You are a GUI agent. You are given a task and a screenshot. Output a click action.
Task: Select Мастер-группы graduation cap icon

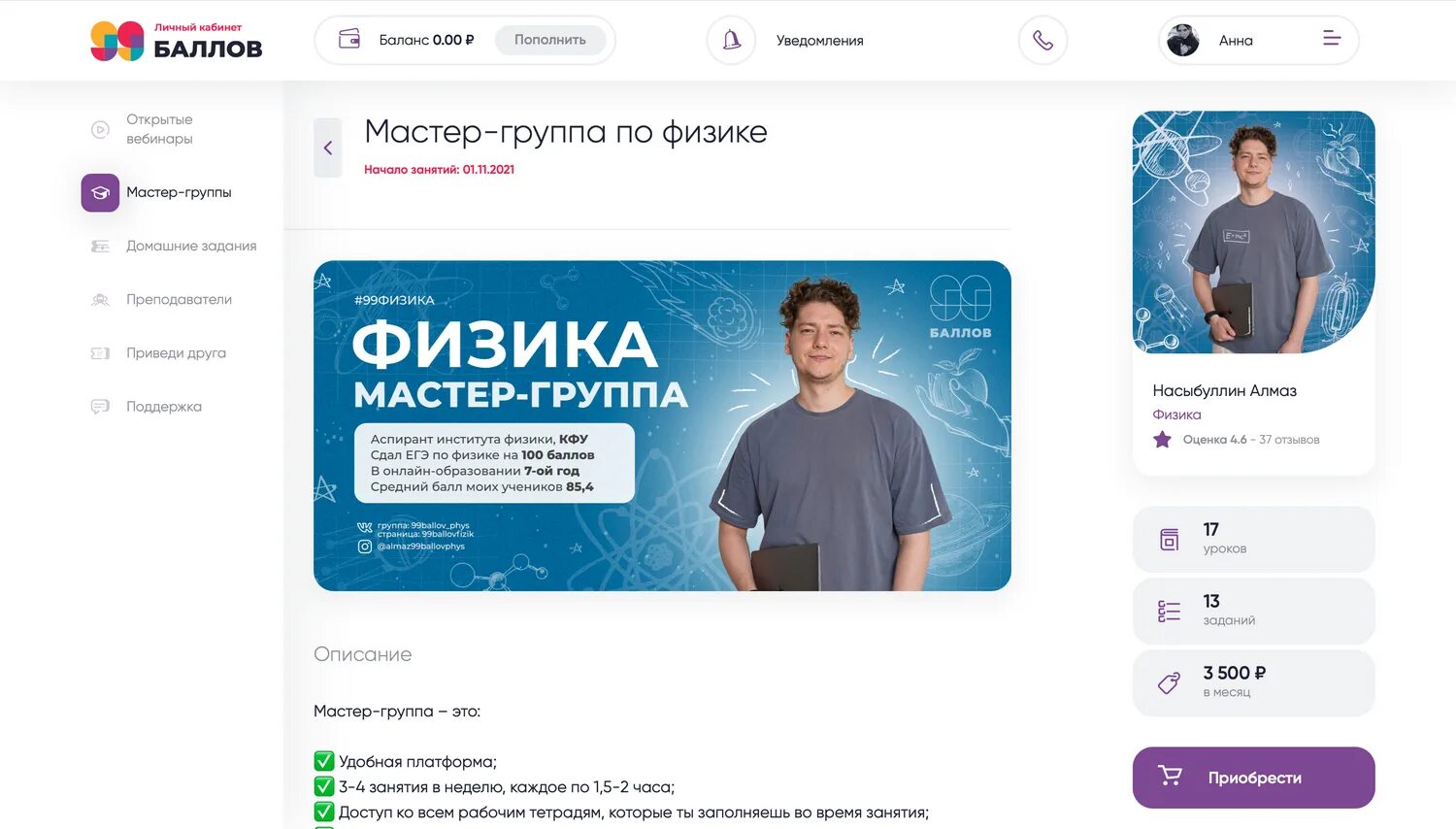[100, 192]
